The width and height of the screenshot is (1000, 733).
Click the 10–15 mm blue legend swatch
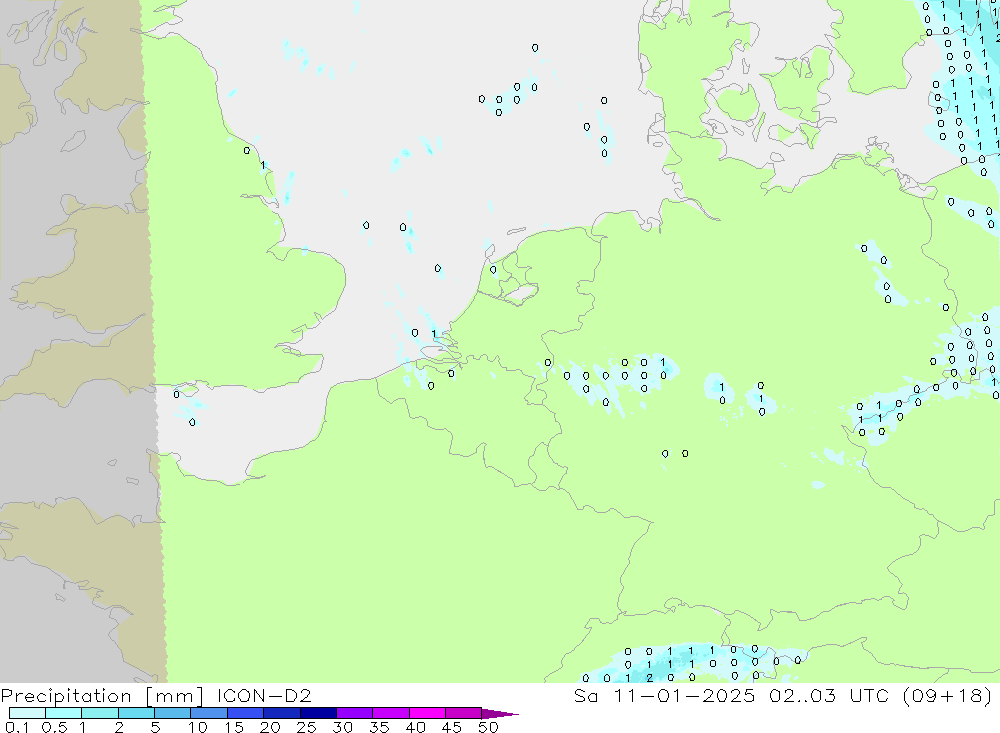click(x=209, y=713)
